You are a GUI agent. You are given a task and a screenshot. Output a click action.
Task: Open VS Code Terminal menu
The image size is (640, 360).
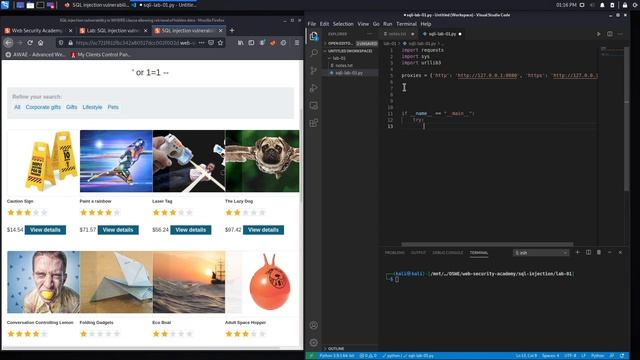pos(406,24)
